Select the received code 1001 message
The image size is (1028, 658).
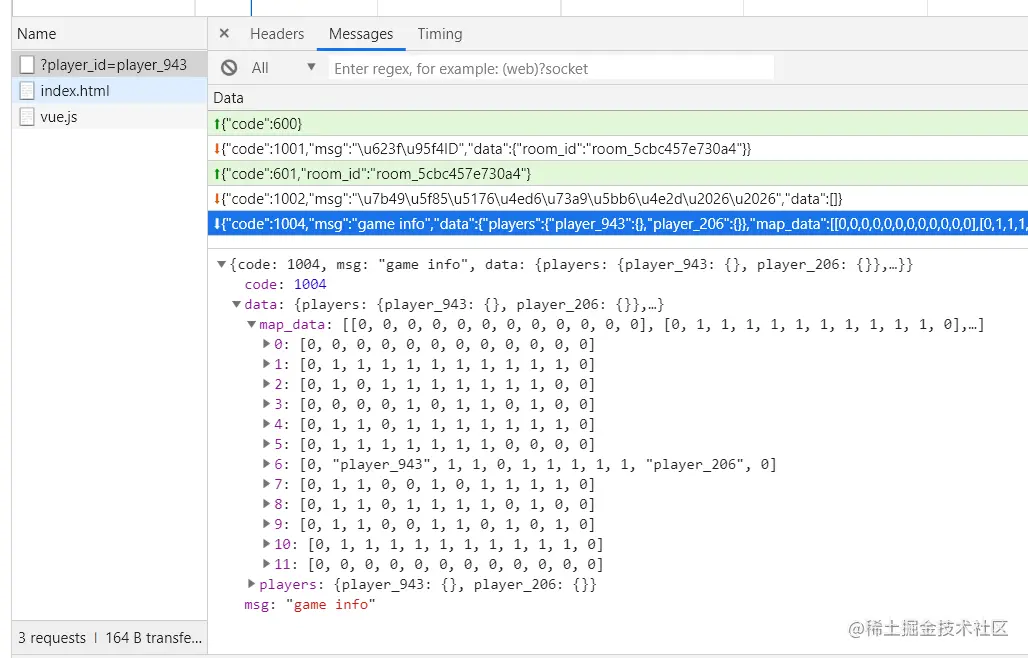click(482, 149)
